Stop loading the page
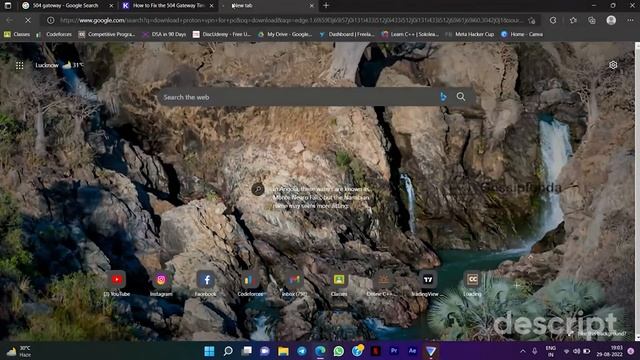The height and width of the screenshot is (360, 640). tap(27, 20)
